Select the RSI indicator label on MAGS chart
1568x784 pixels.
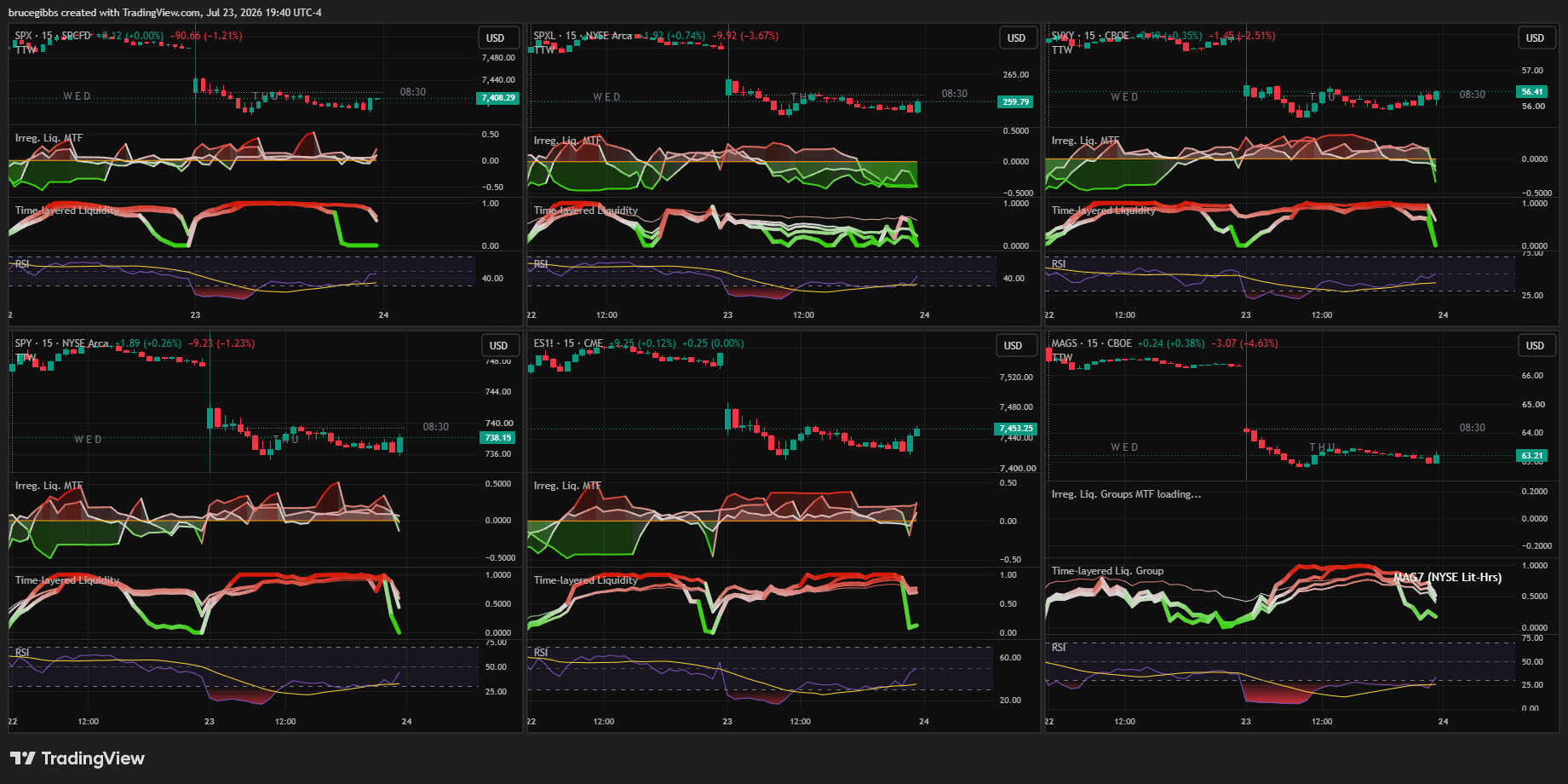1059,648
